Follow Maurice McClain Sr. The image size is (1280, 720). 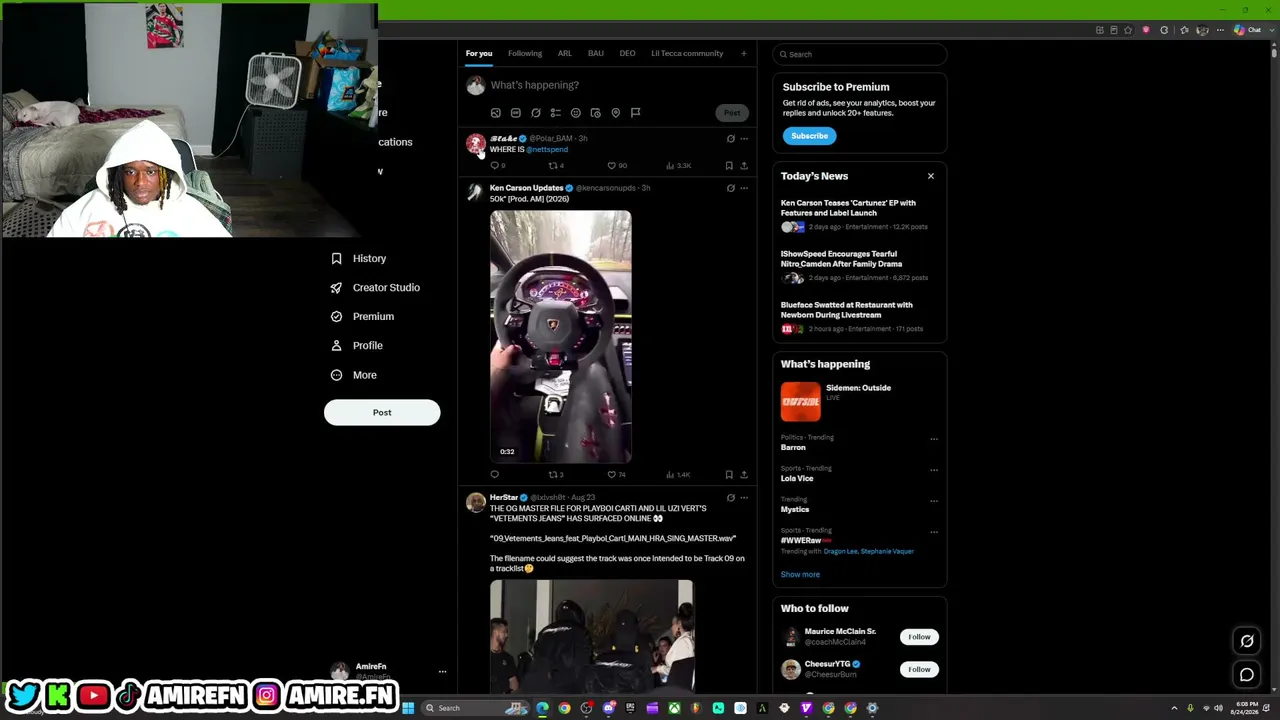pos(919,637)
